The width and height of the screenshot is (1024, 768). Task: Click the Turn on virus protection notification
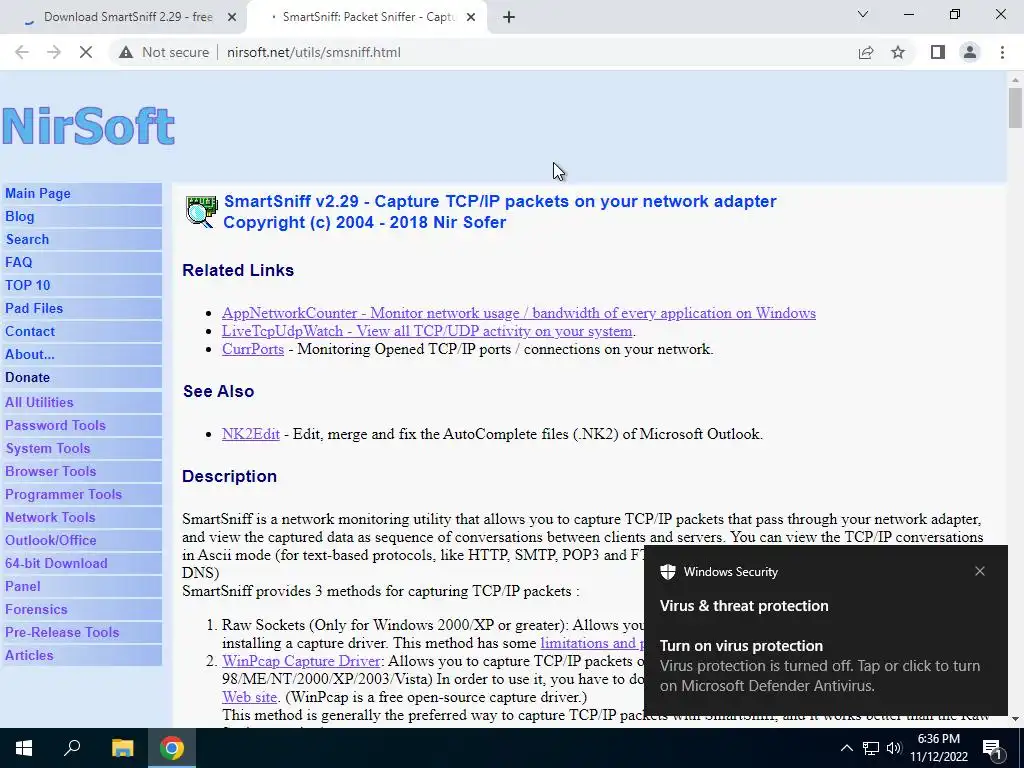(x=825, y=630)
